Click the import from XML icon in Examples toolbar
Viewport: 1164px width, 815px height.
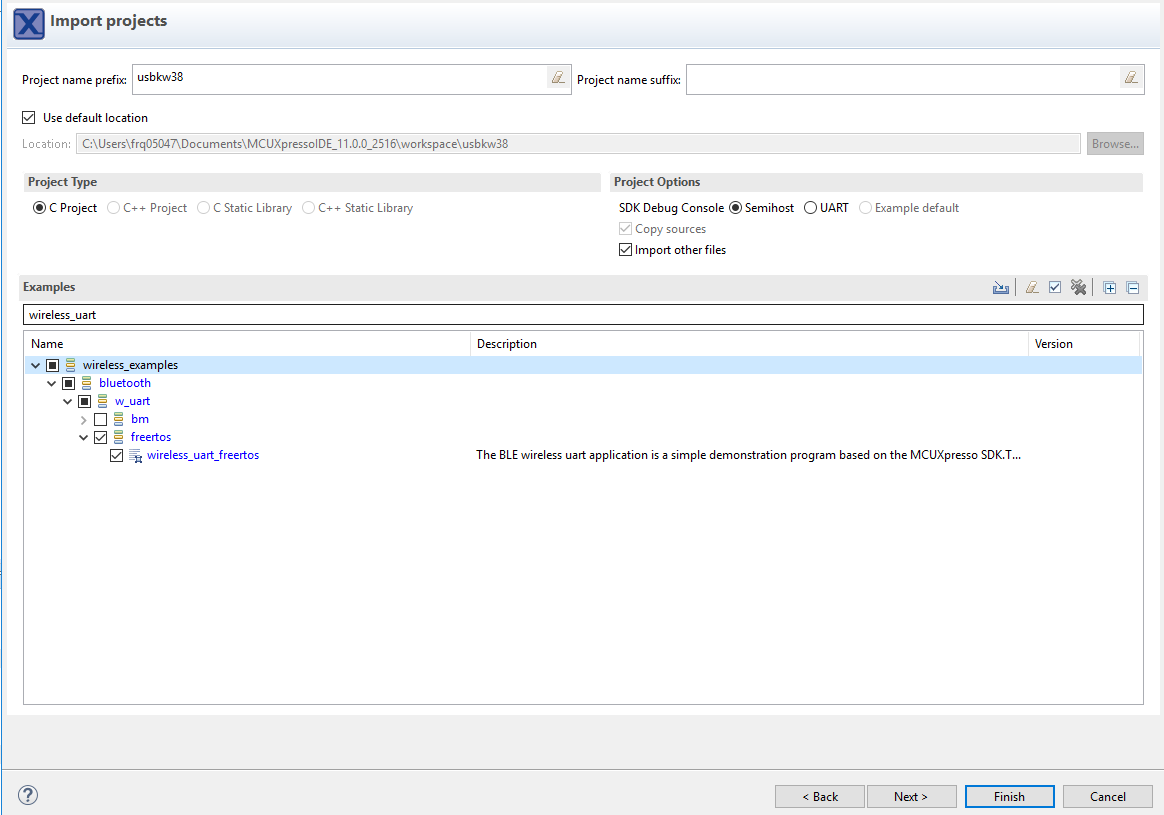click(x=1001, y=288)
